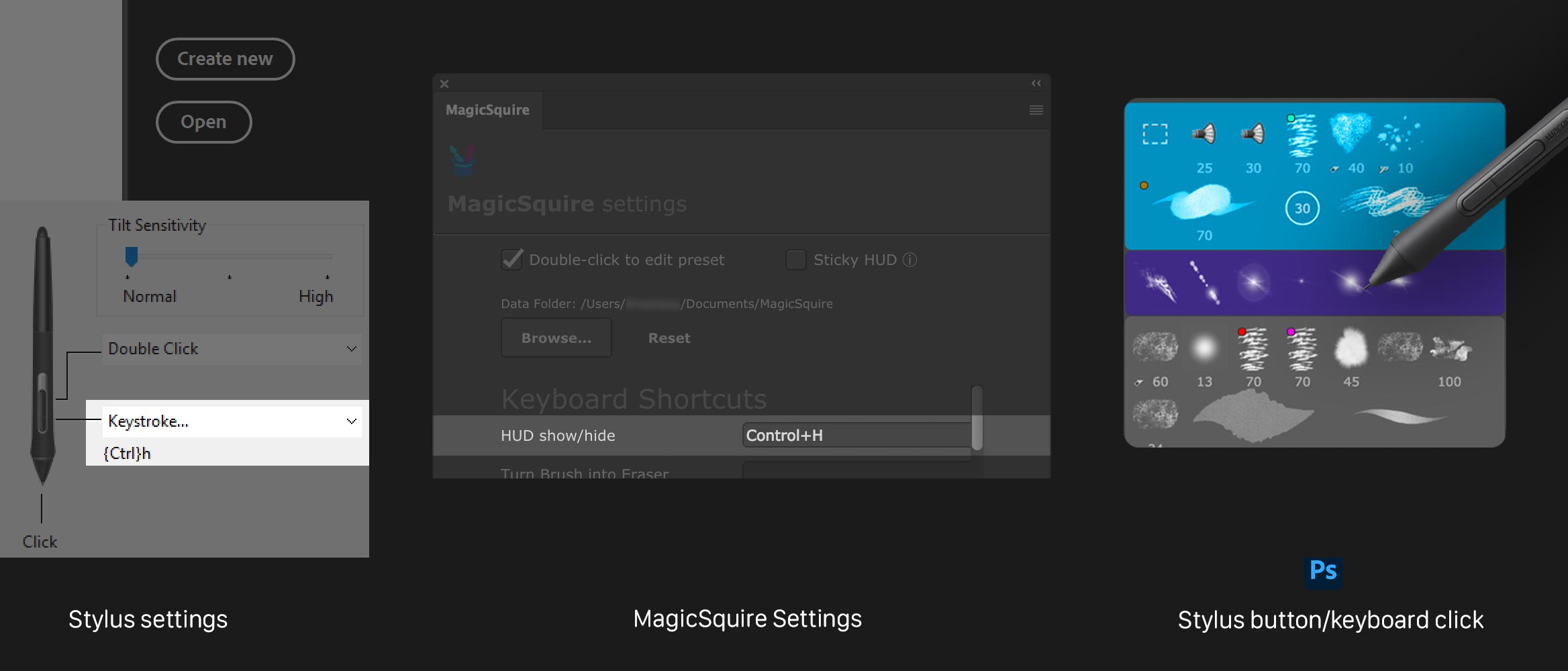Click the {Ctrl}h keystroke text
Image resolution: width=1568 pixels, height=671 pixels.
click(x=127, y=454)
